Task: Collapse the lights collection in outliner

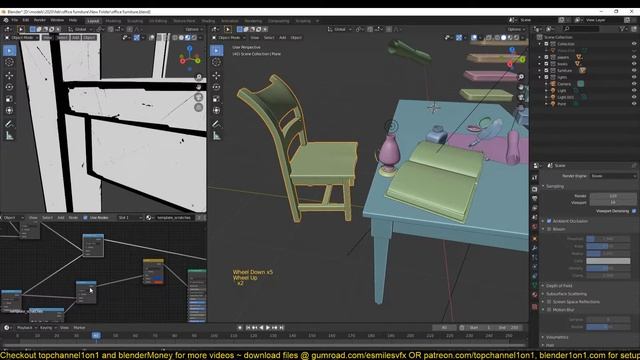Action: (x=540, y=77)
